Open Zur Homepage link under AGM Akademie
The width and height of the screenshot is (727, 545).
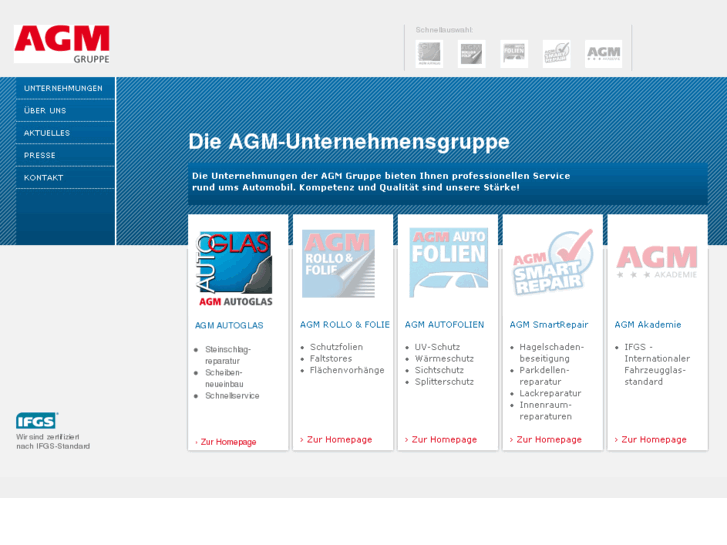[x=650, y=440]
